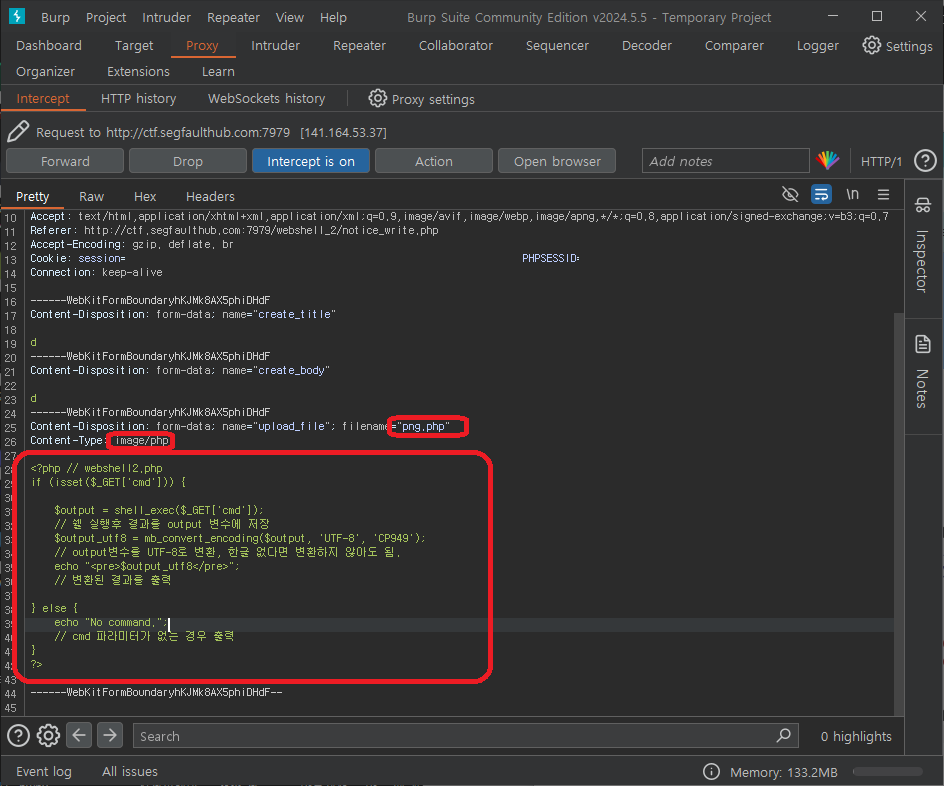Screen dimensions: 944x786
Task: Click the bottom-left help circle icon
Action: 18,735
